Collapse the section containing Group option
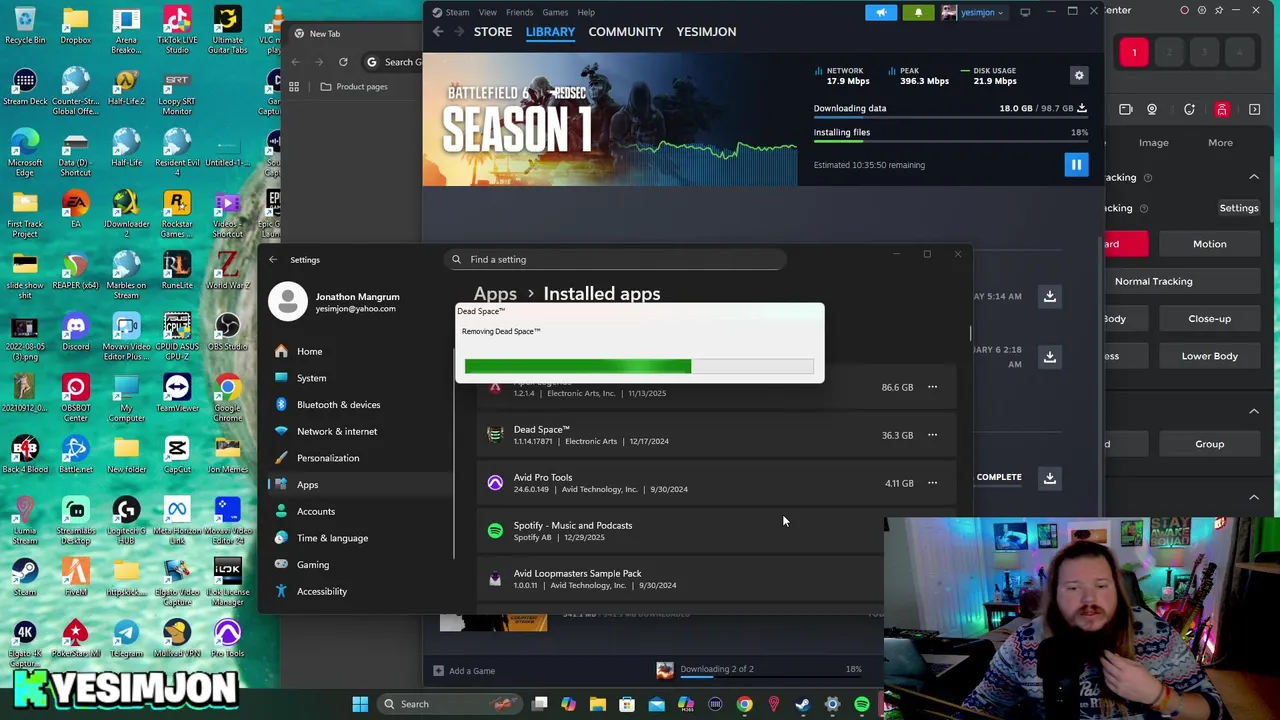The width and height of the screenshot is (1280, 720). coord(1254,411)
